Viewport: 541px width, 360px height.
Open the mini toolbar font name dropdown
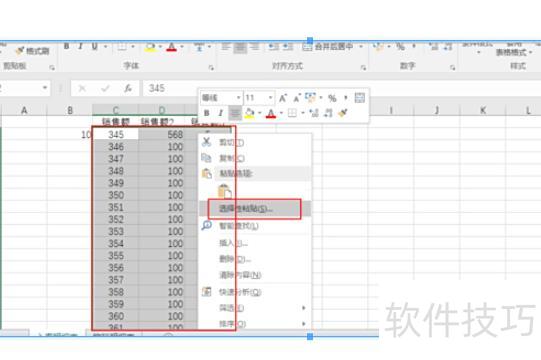coord(238,98)
